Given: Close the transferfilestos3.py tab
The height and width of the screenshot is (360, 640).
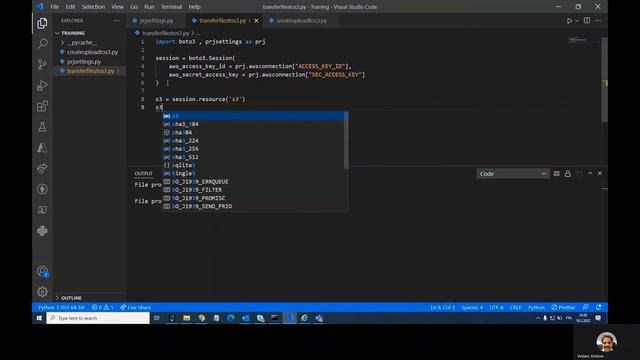Looking at the screenshot, I should point(256,20).
